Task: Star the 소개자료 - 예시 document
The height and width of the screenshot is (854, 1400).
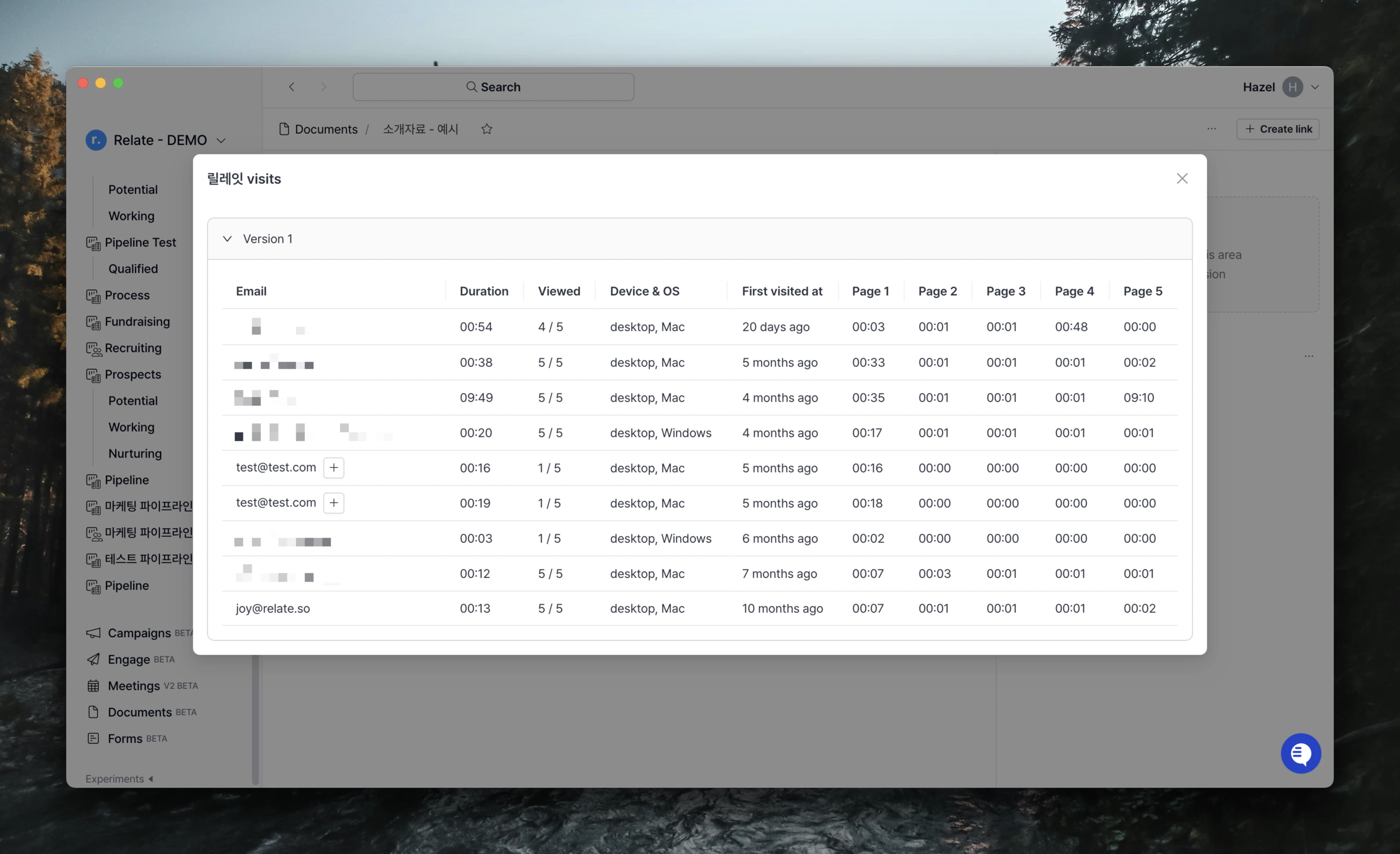Action: point(486,129)
